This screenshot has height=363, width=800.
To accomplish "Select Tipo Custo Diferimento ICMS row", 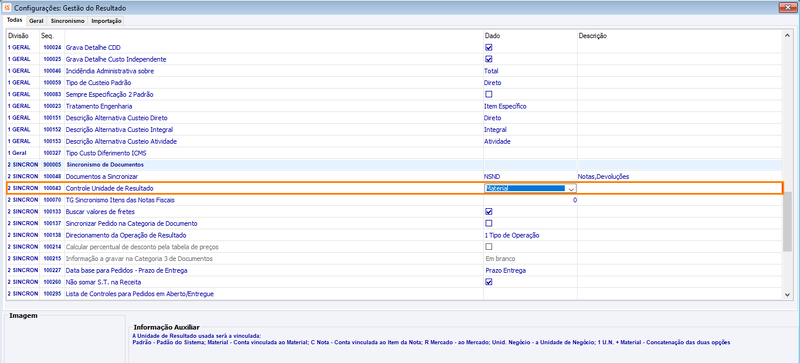I will 394,153.
